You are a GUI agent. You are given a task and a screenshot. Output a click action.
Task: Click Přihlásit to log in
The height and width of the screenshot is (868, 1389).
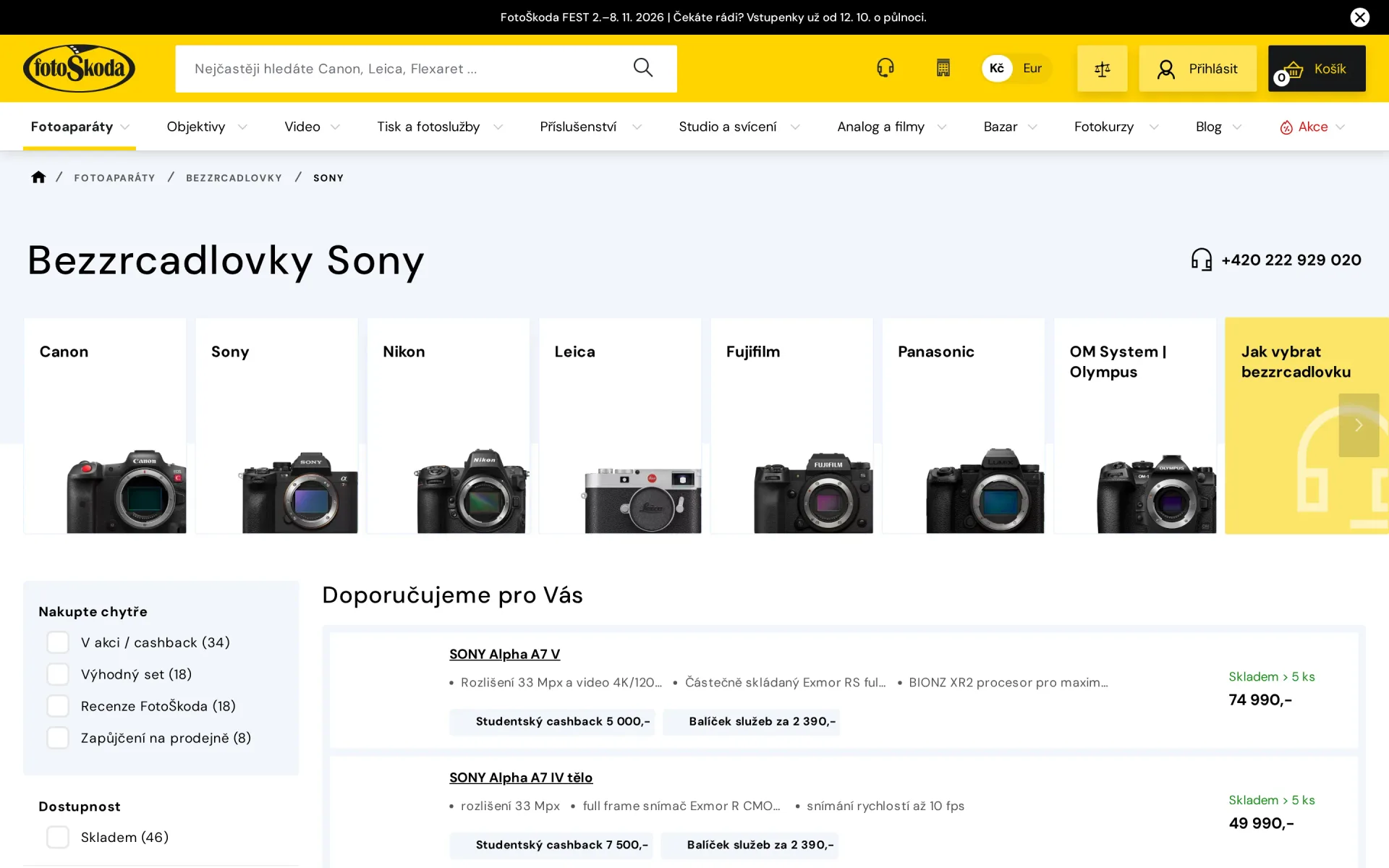tap(1197, 69)
